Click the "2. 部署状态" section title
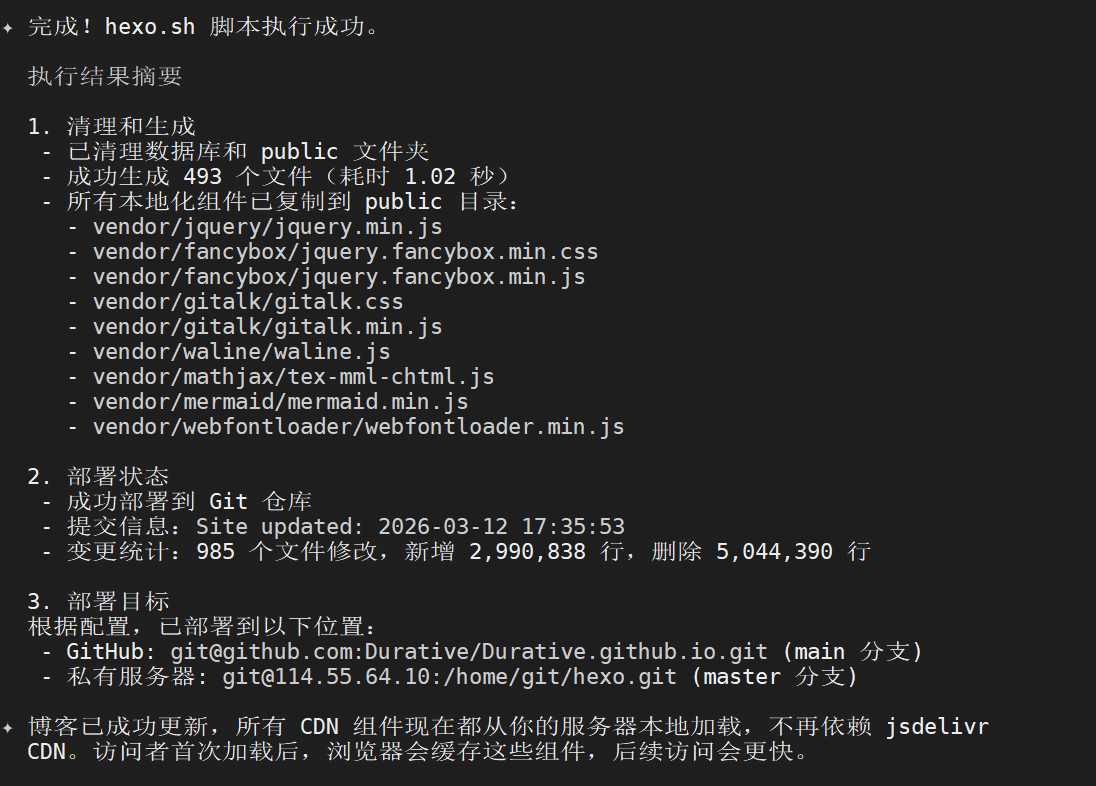 point(98,477)
